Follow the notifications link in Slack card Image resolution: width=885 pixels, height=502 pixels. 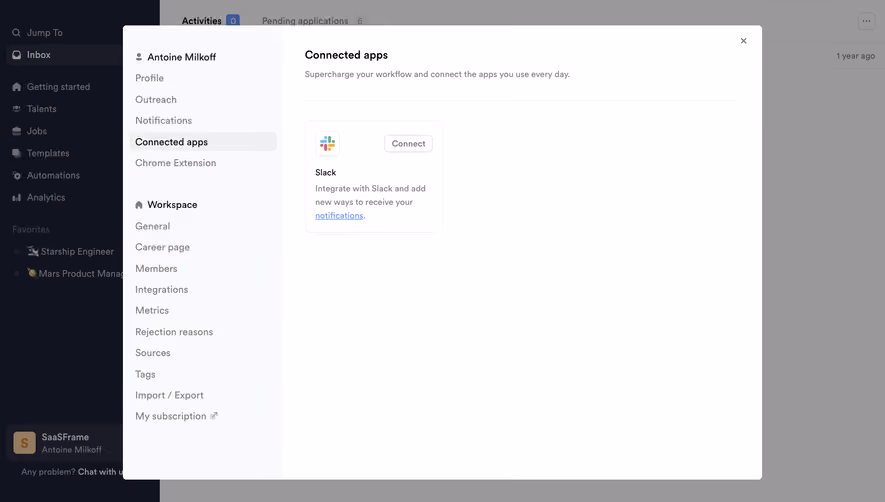point(339,216)
